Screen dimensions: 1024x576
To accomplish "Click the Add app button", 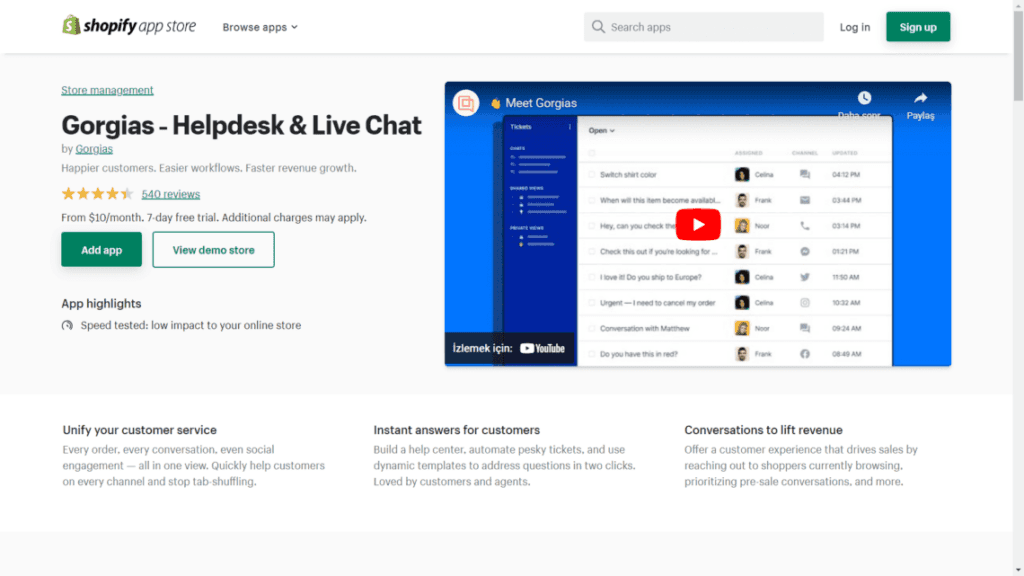I will (101, 249).
